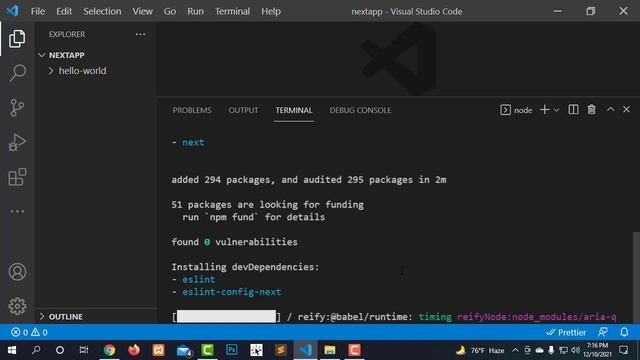
Task: Open Windows Action Center notifications
Action: coord(623,350)
